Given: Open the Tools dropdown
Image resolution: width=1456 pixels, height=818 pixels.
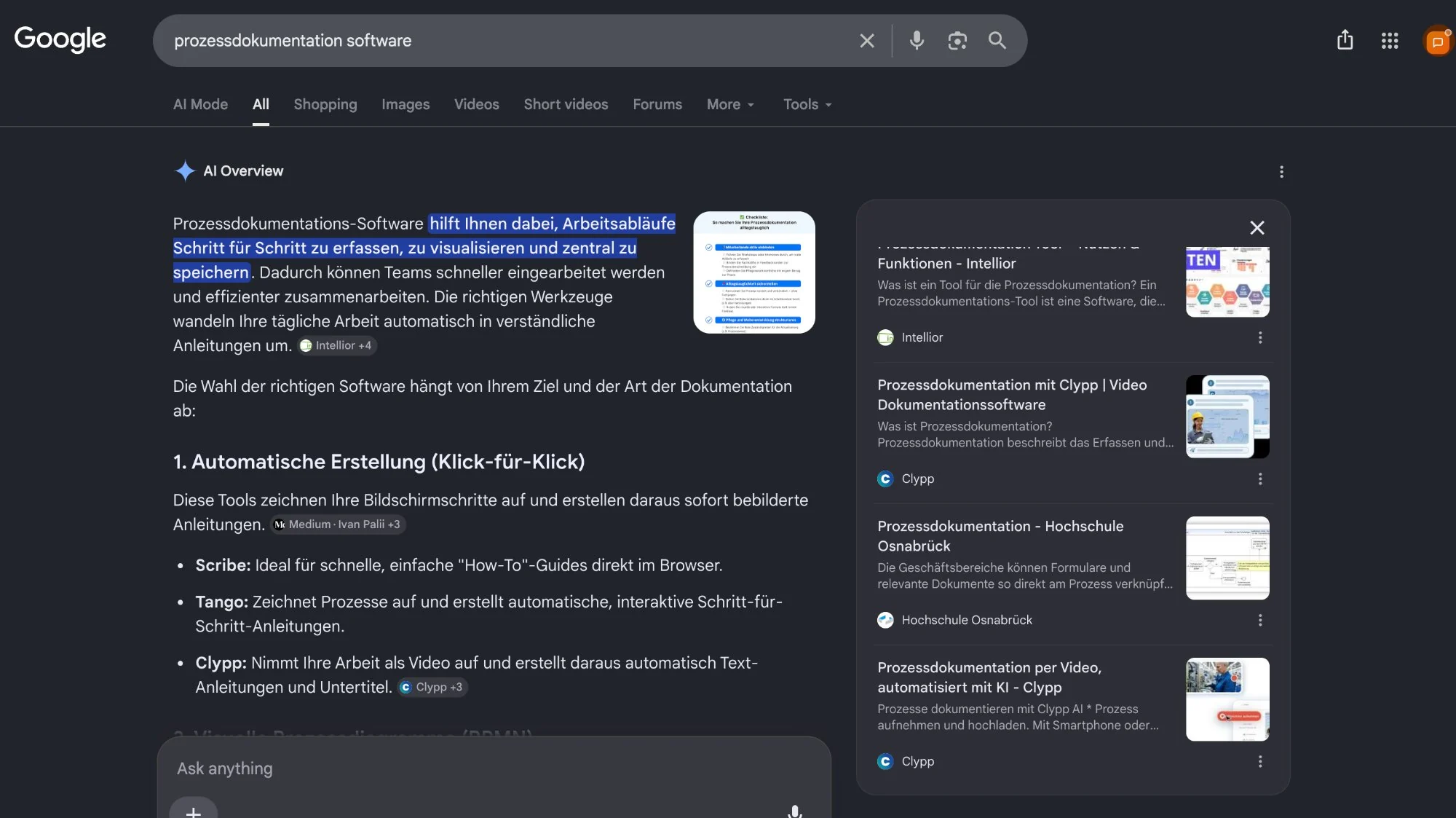Looking at the screenshot, I should pos(807,104).
